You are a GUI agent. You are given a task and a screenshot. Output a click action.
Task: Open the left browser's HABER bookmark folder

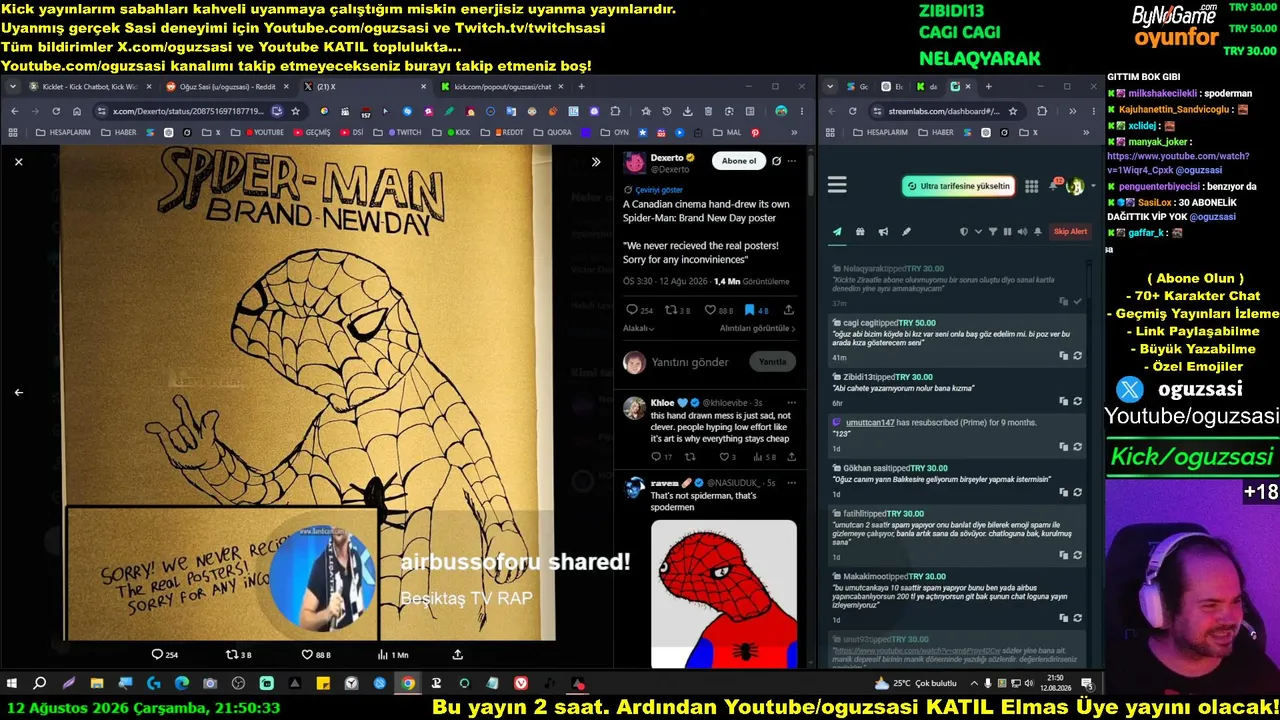118,132
